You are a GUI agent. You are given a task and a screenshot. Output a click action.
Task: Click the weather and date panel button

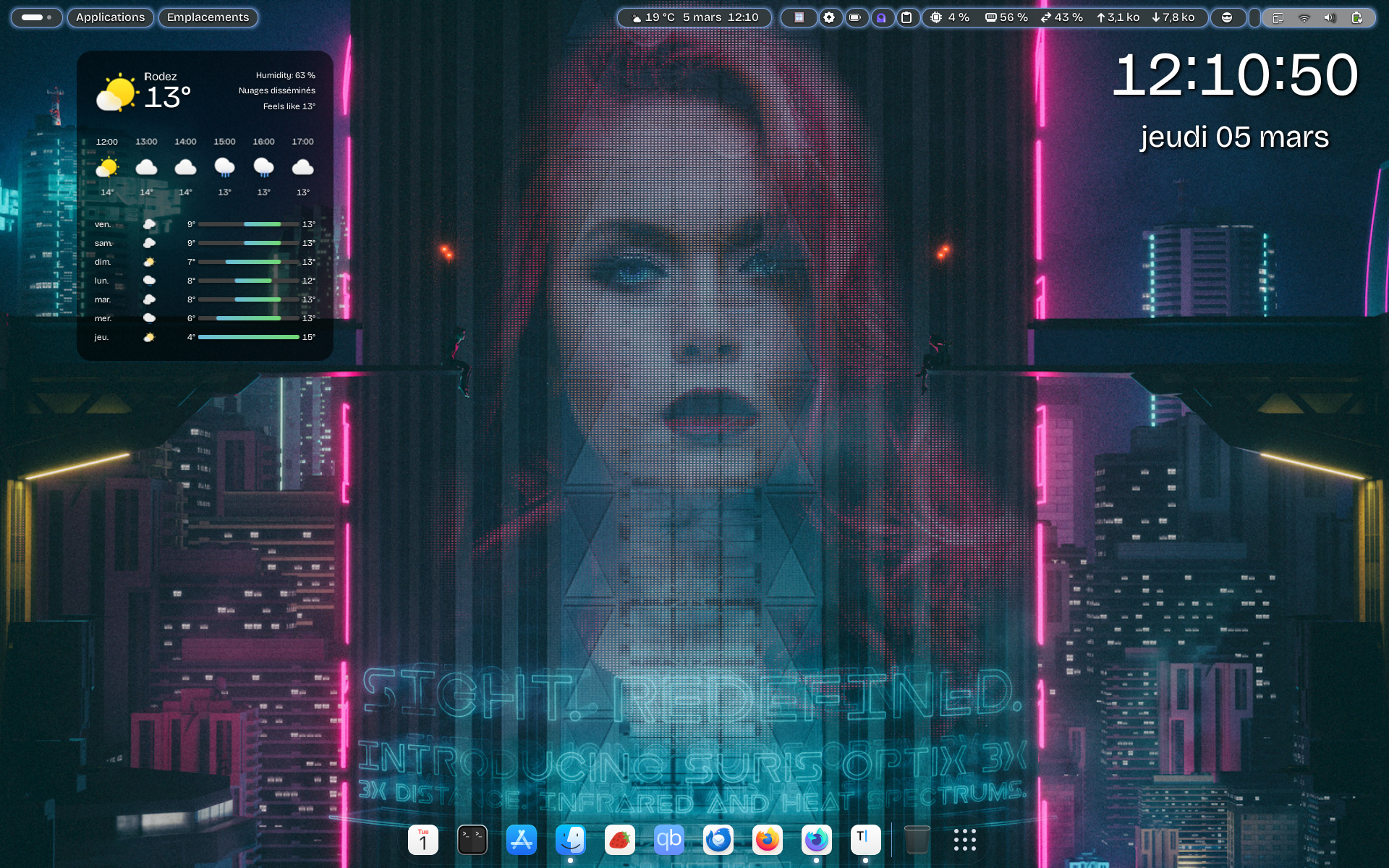click(x=694, y=17)
